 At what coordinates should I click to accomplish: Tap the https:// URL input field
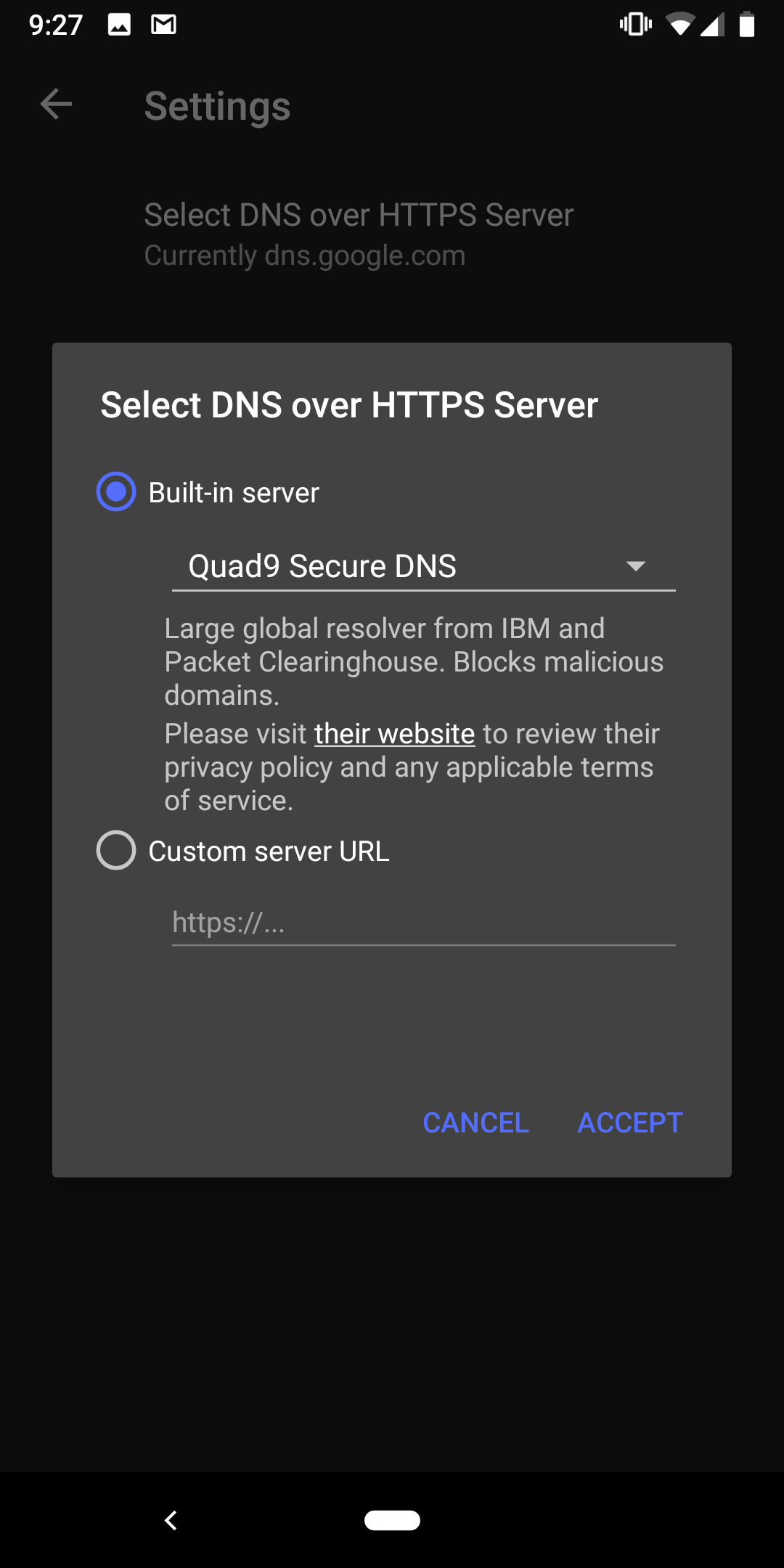[x=423, y=923]
